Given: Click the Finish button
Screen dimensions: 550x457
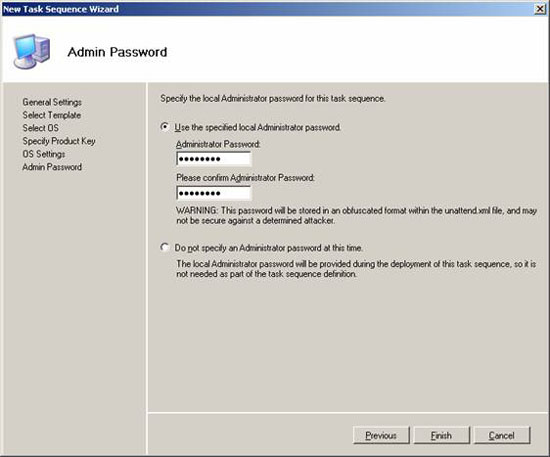Looking at the screenshot, I should click(x=442, y=435).
